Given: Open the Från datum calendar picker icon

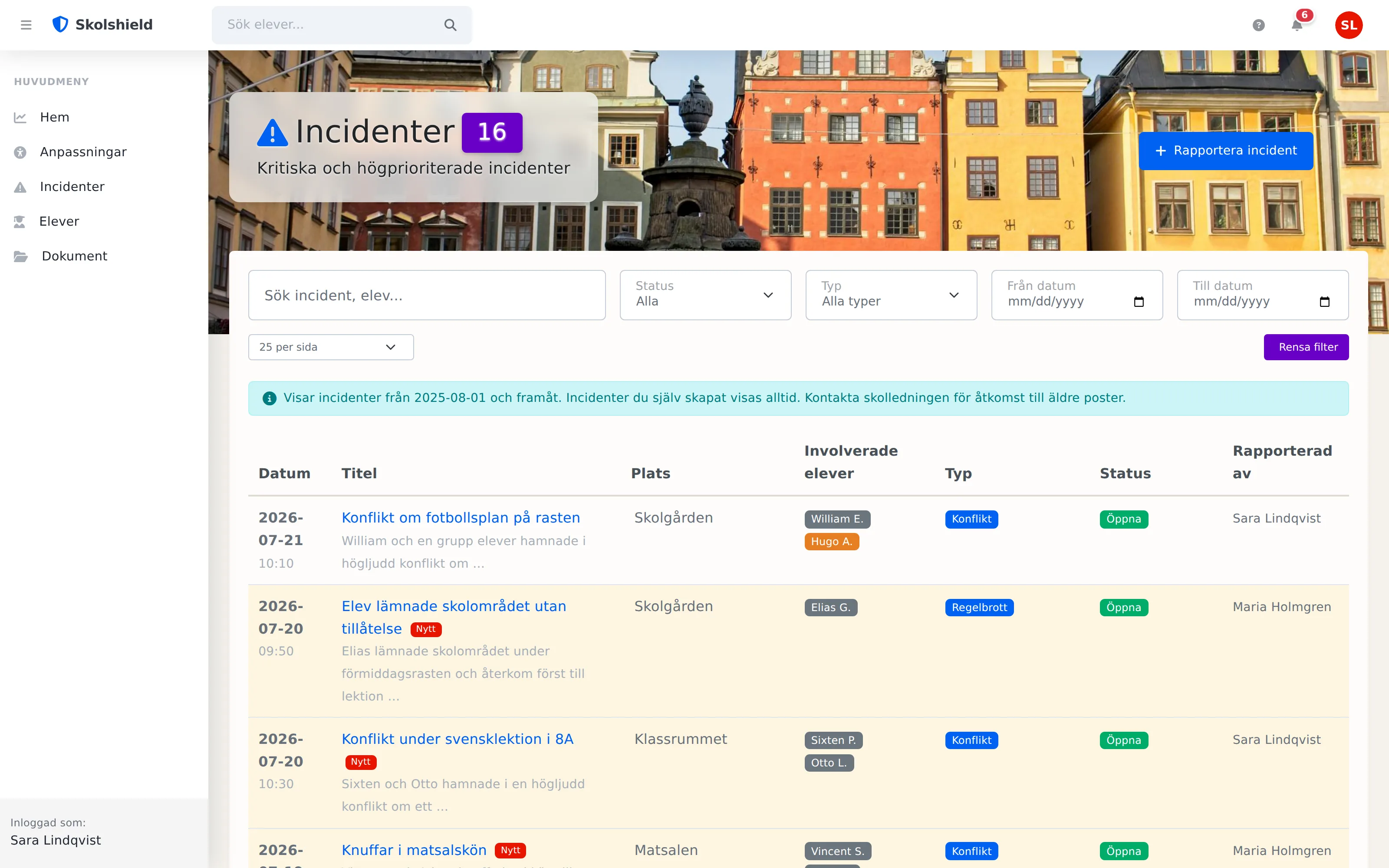Looking at the screenshot, I should tap(1139, 302).
